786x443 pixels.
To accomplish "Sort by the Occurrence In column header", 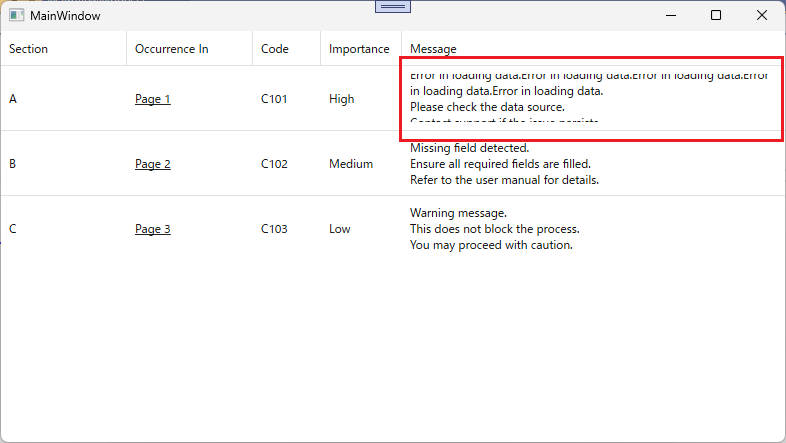I will click(x=189, y=49).
